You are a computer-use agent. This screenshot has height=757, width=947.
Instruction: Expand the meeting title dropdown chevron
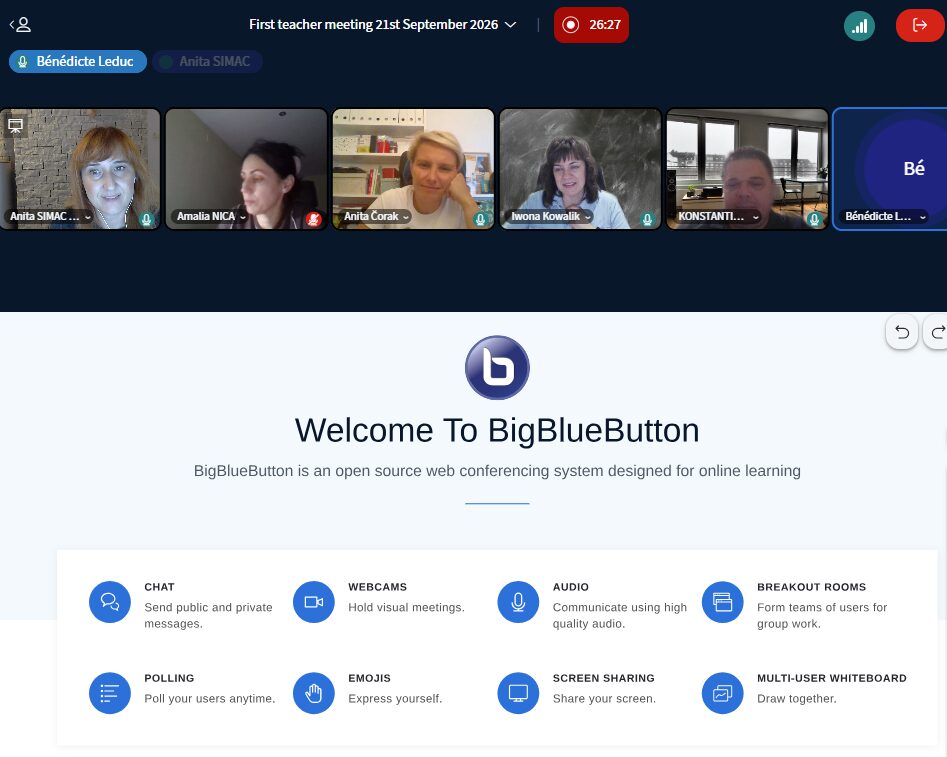(x=510, y=25)
